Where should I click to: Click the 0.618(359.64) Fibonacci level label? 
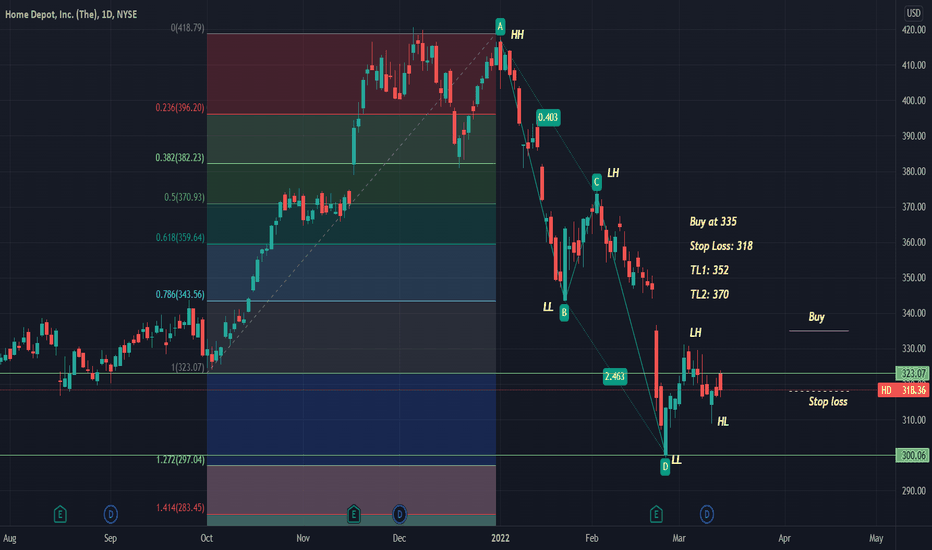(180, 237)
